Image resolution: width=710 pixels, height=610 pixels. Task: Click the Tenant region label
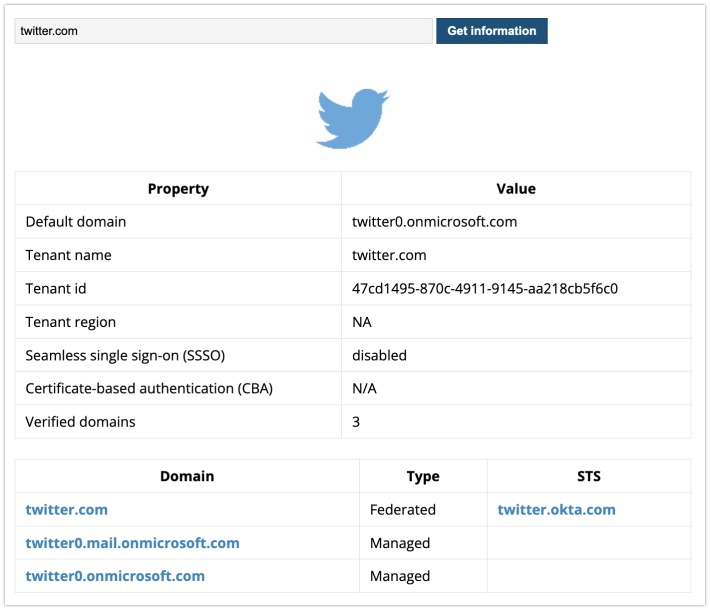coord(71,322)
